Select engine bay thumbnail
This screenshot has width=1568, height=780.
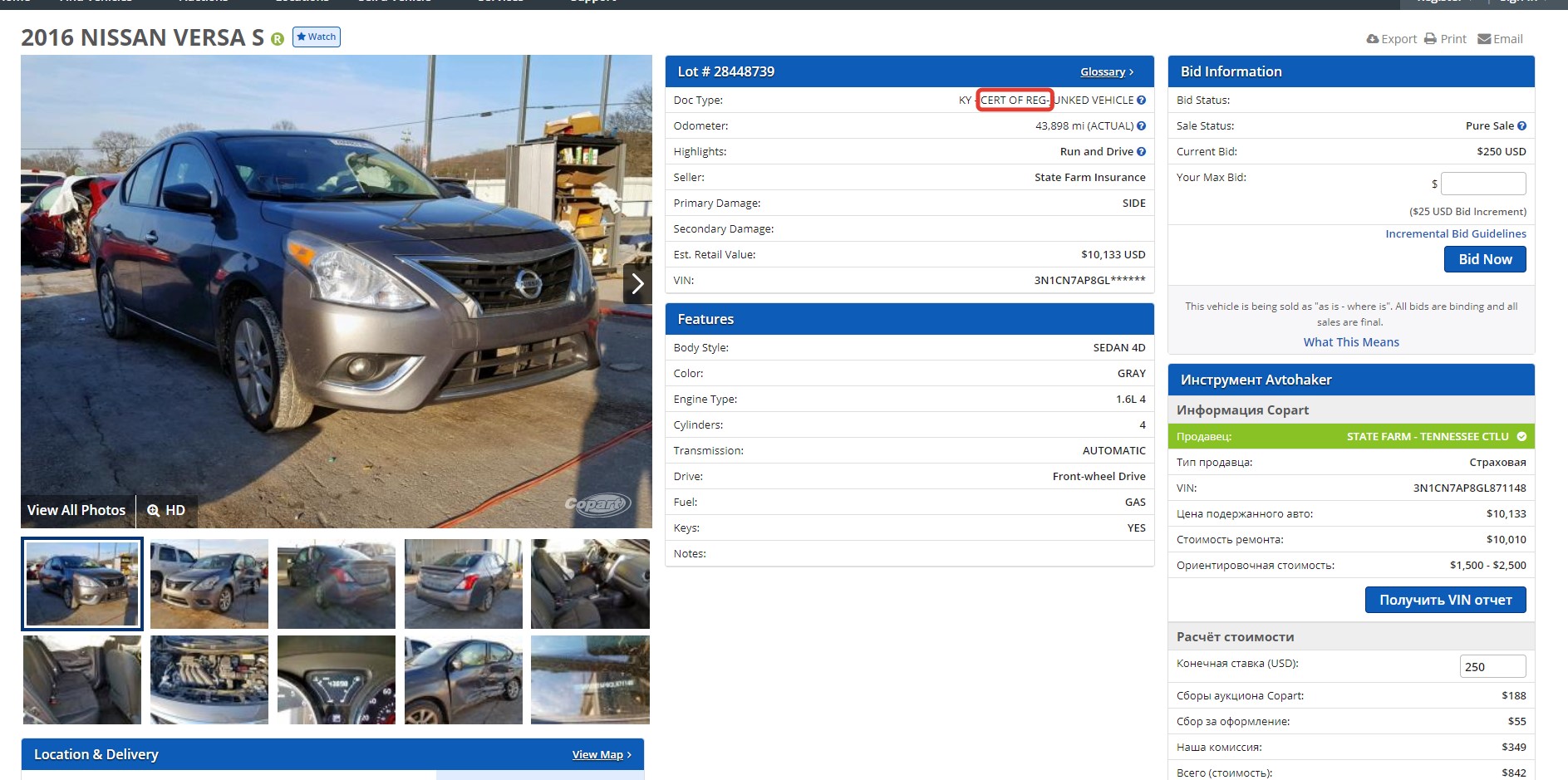click(209, 680)
